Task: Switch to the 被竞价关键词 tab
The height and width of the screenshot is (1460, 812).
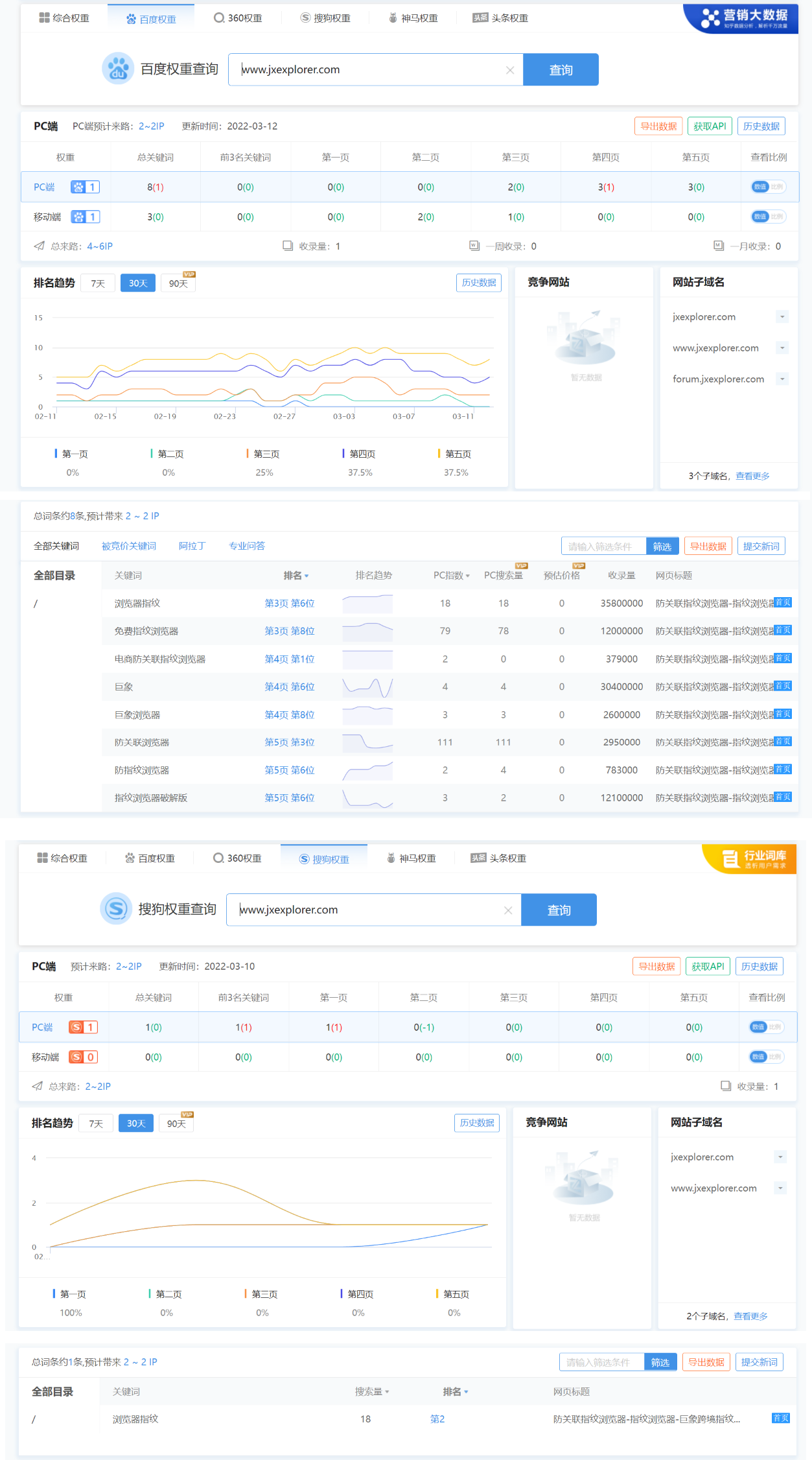Action: 129,547
